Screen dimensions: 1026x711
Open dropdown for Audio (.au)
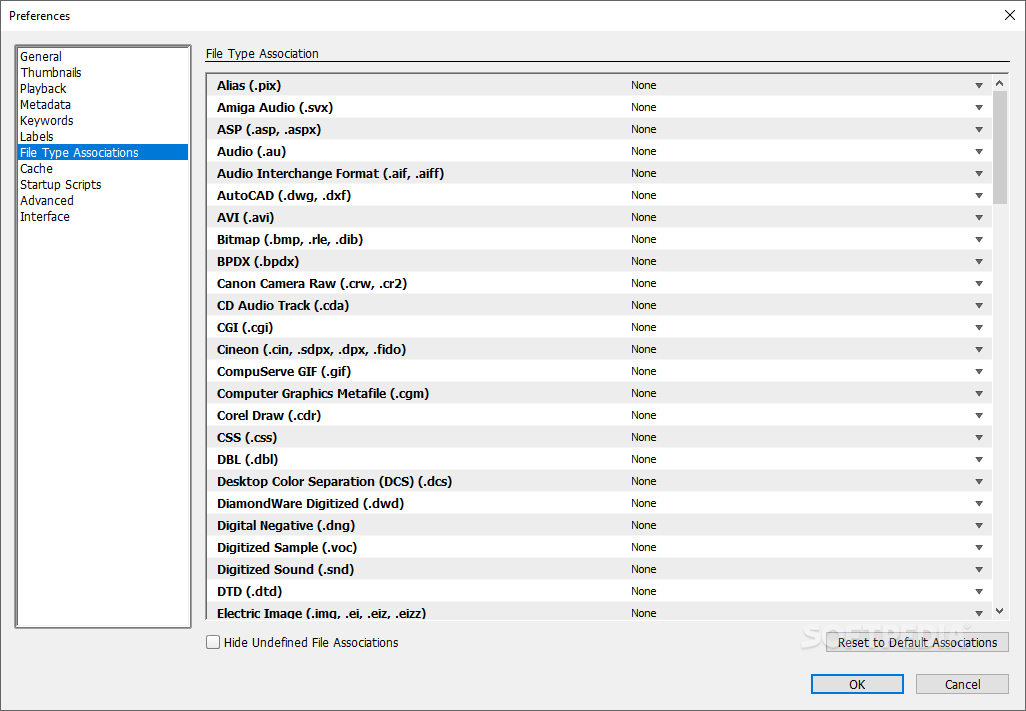(979, 152)
